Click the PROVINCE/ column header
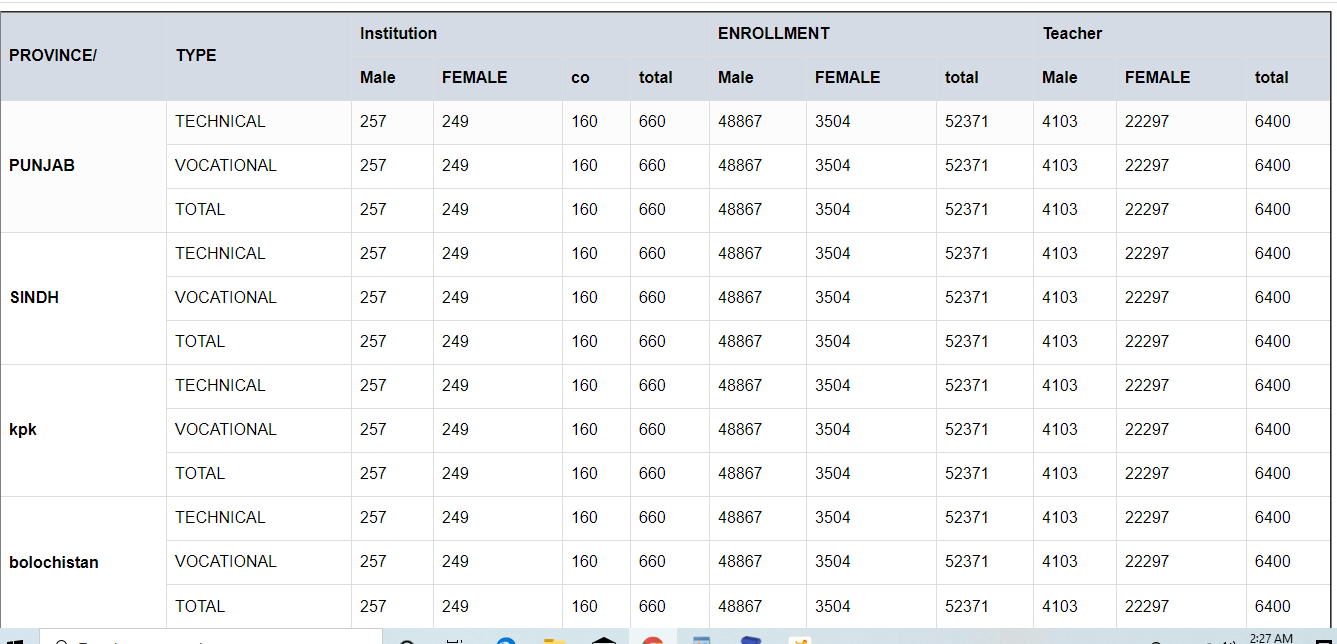This screenshot has width=1337, height=644. click(53, 56)
